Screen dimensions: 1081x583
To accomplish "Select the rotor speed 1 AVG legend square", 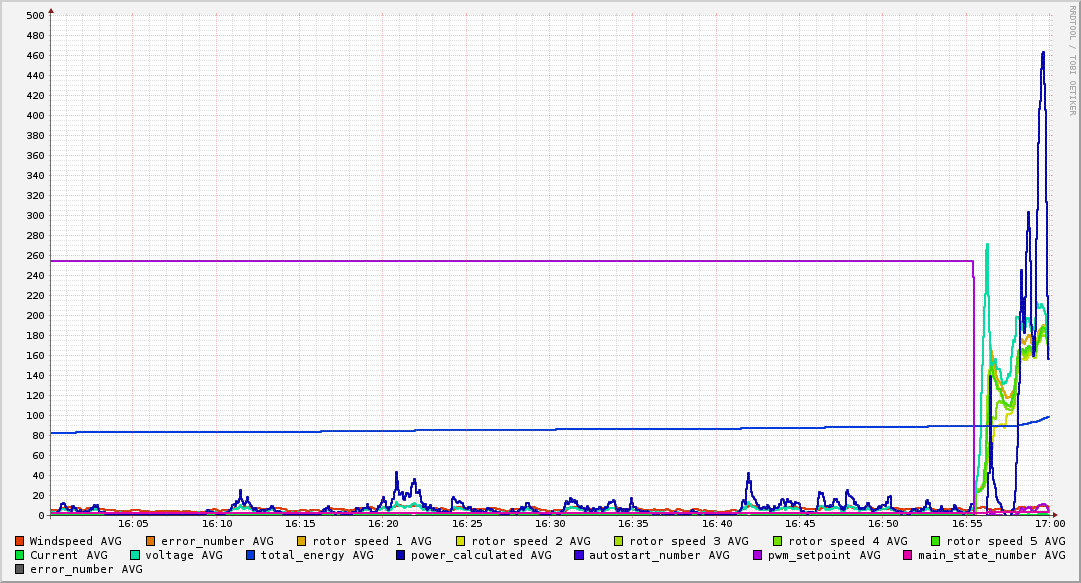I will coord(303,541).
